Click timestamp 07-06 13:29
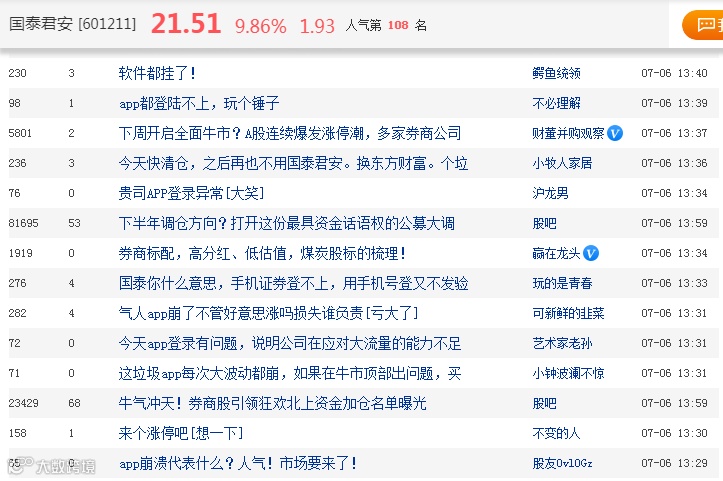The width and height of the screenshot is (723, 481). coord(674,463)
